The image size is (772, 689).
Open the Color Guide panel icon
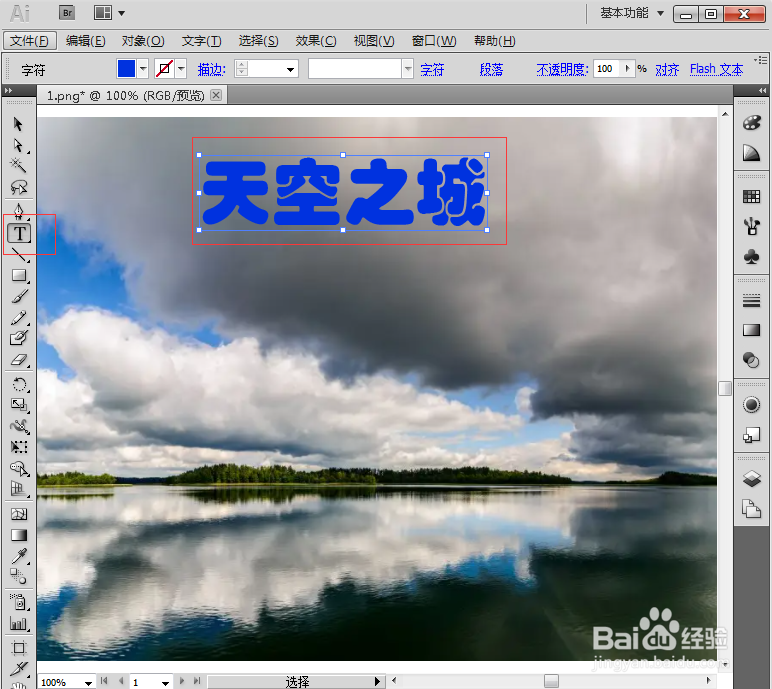[x=751, y=153]
